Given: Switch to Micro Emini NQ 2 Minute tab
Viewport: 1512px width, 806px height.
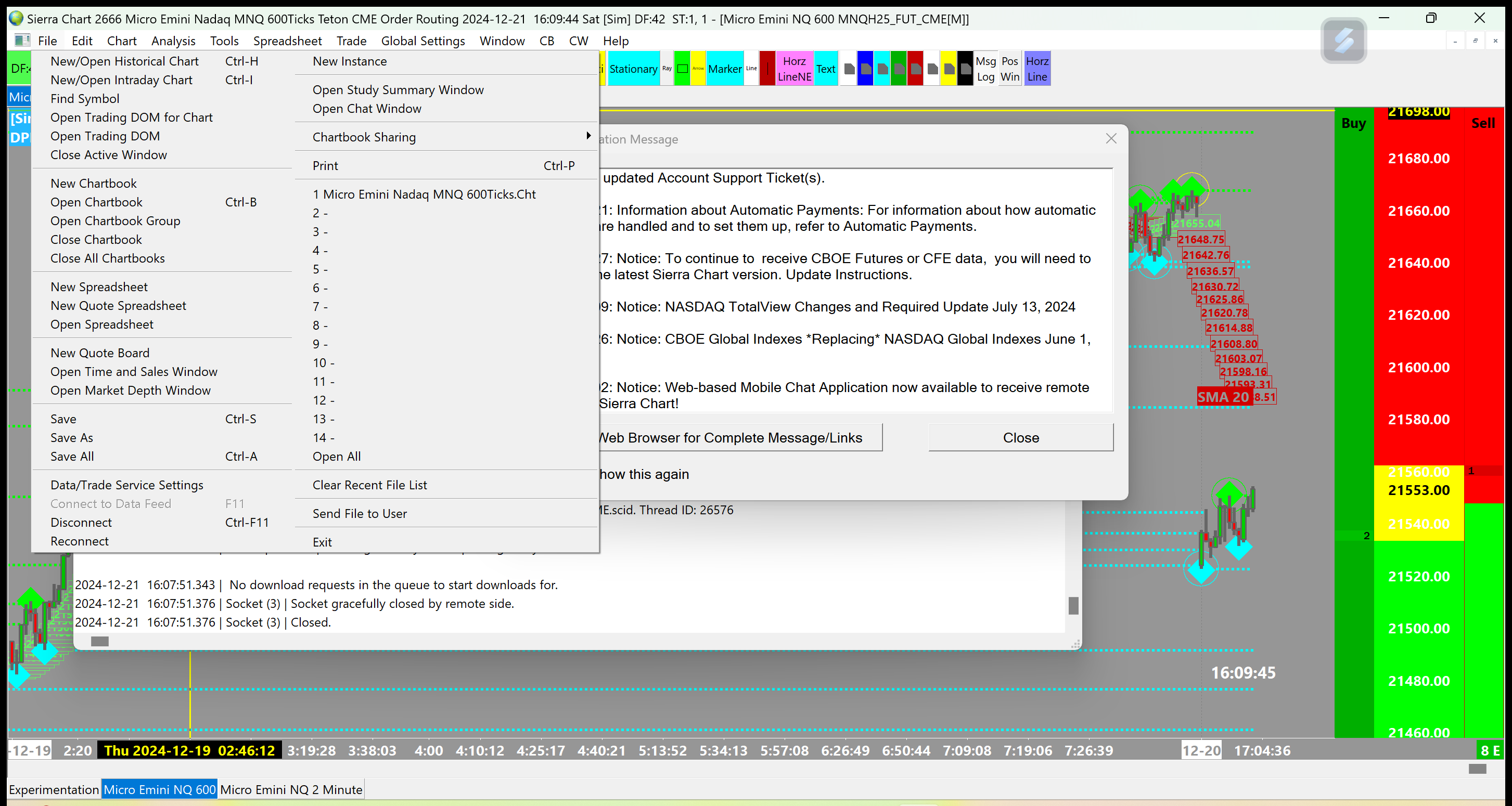Looking at the screenshot, I should click(291, 789).
